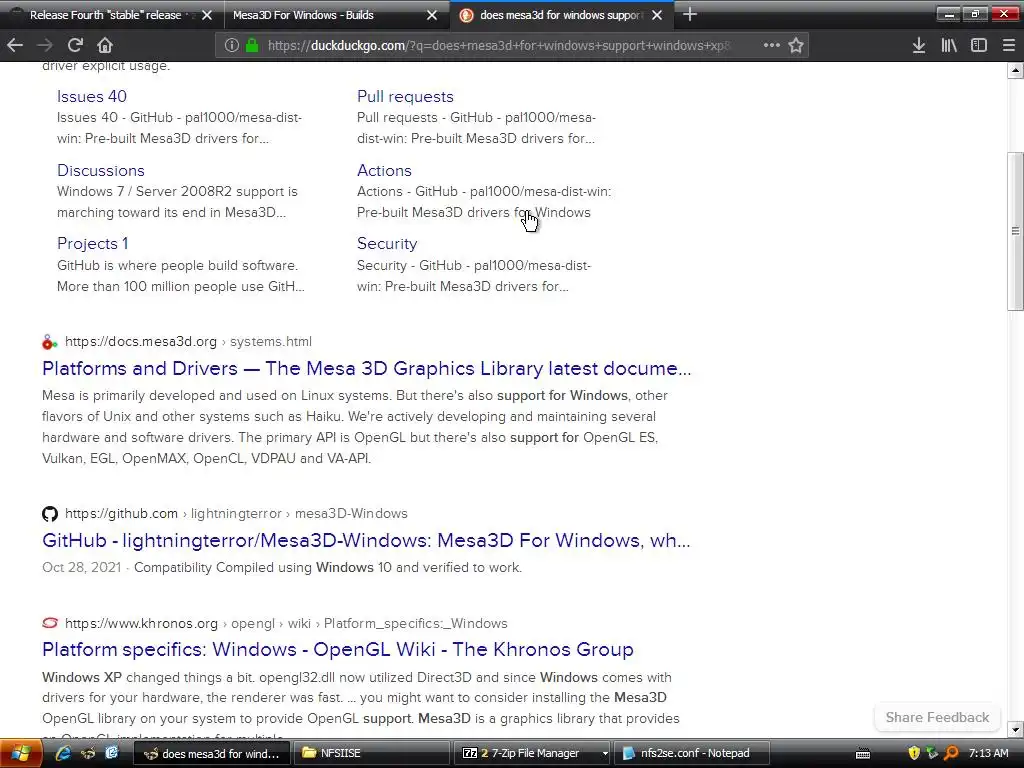
Task: Click the Share Feedback button
Action: coord(937,717)
